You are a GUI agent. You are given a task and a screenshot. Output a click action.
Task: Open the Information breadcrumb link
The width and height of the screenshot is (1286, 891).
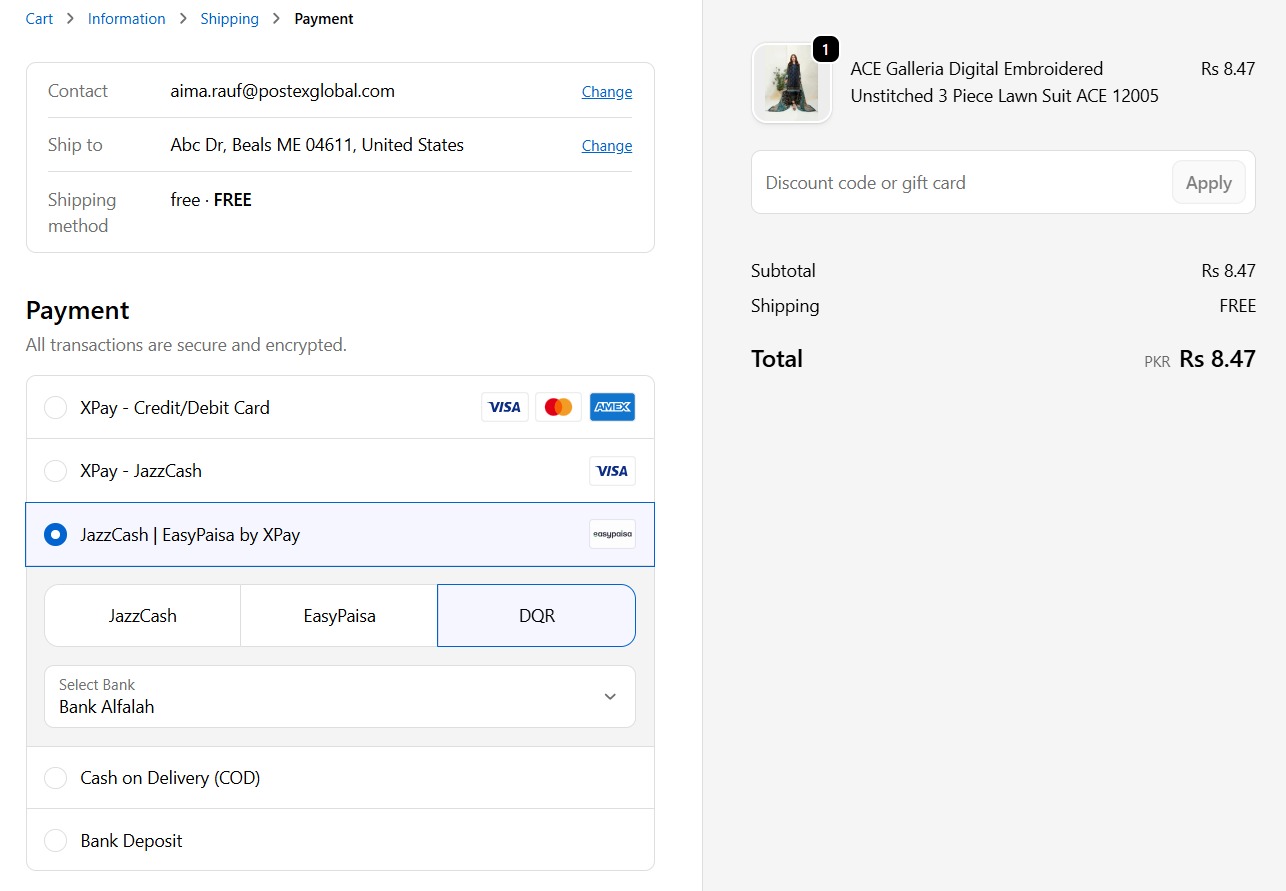127,19
